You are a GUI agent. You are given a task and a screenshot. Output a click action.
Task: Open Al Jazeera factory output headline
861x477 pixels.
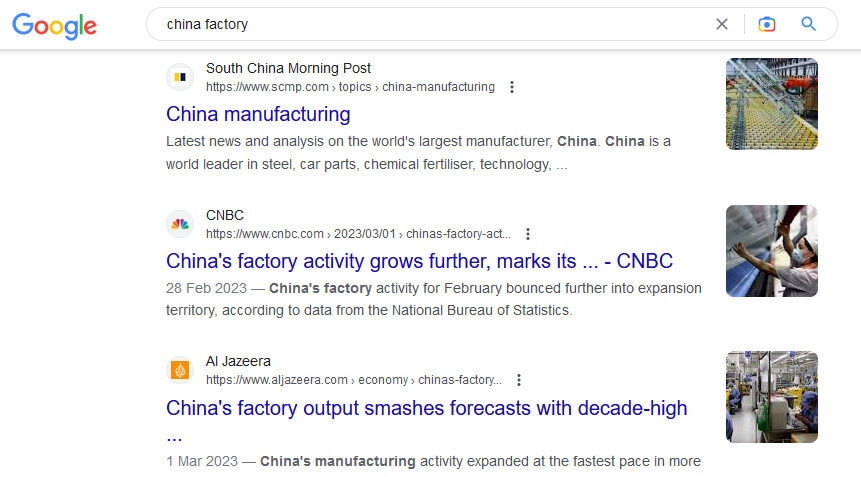tap(426, 408)
